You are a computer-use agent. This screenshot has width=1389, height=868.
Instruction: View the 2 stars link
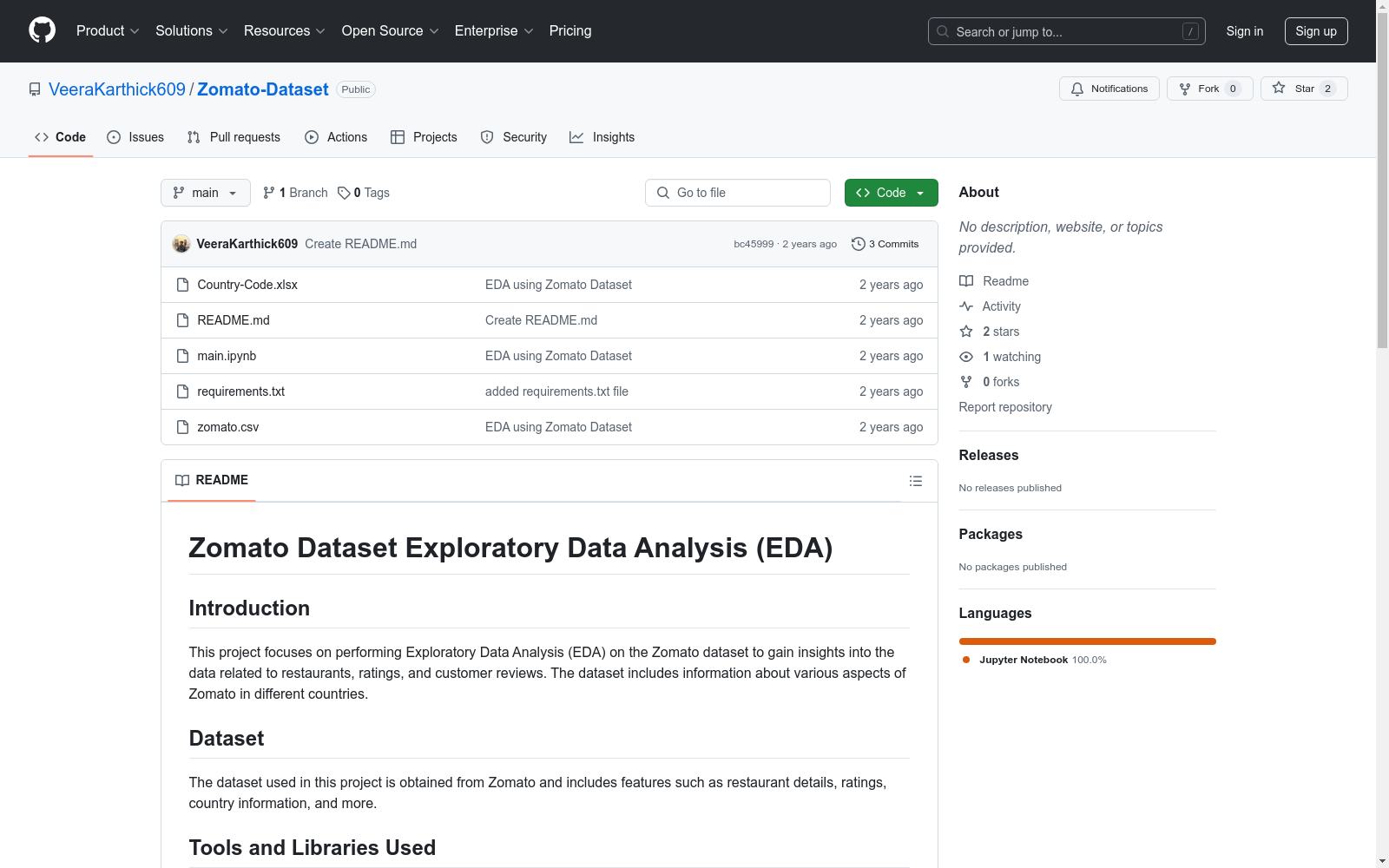(x=990, y=332)
